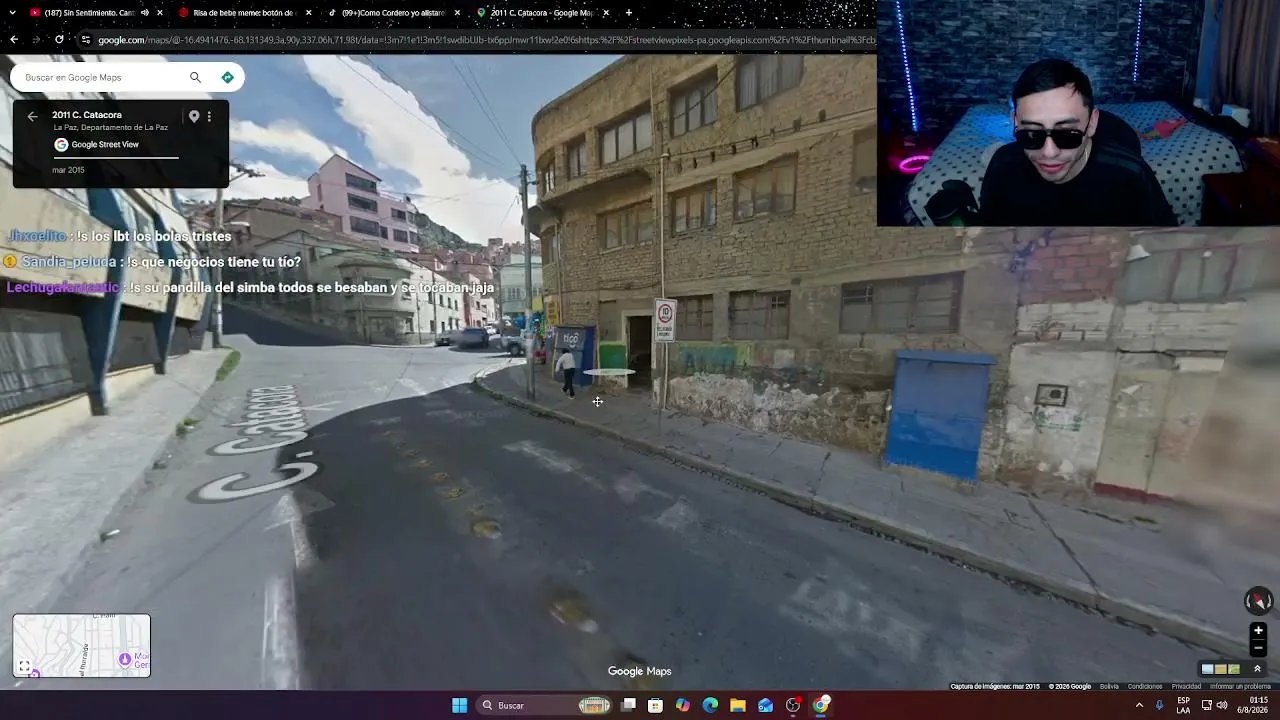Open directions with the blue arrow icon
The width and height of the screenshot is (1280, 720).
pos(227,77)
